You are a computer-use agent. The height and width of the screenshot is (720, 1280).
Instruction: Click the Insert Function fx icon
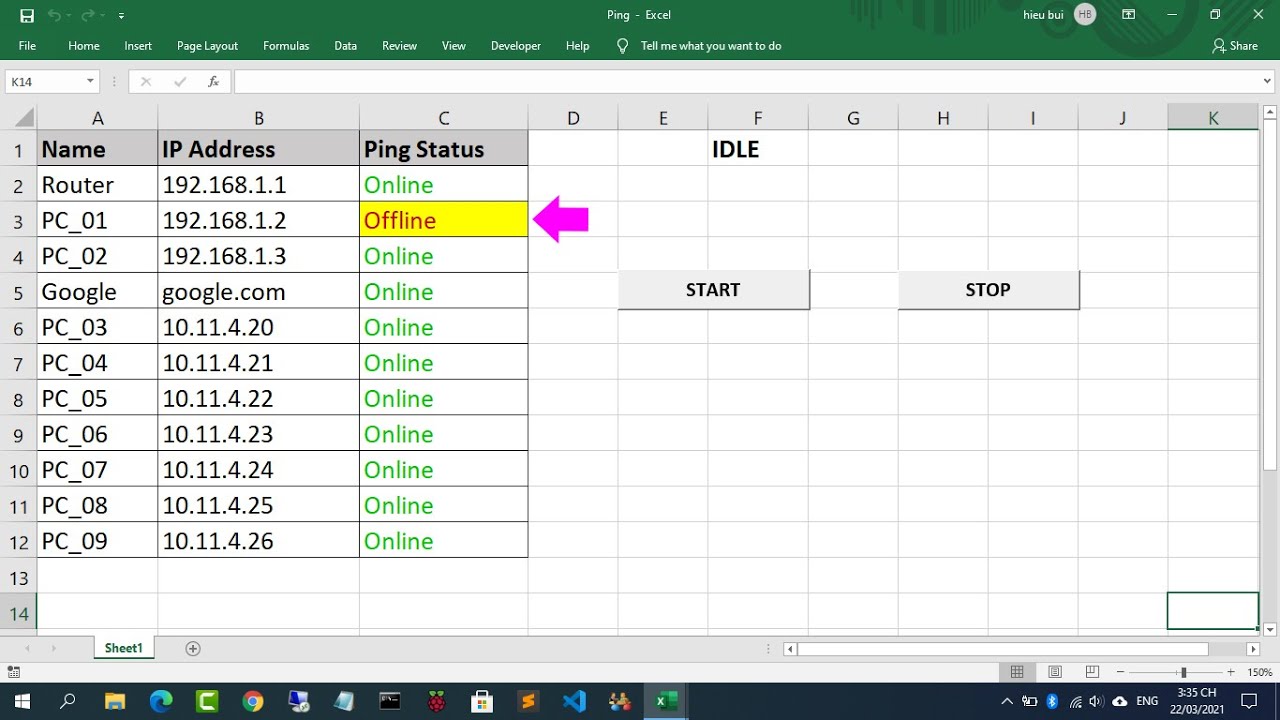213,82
